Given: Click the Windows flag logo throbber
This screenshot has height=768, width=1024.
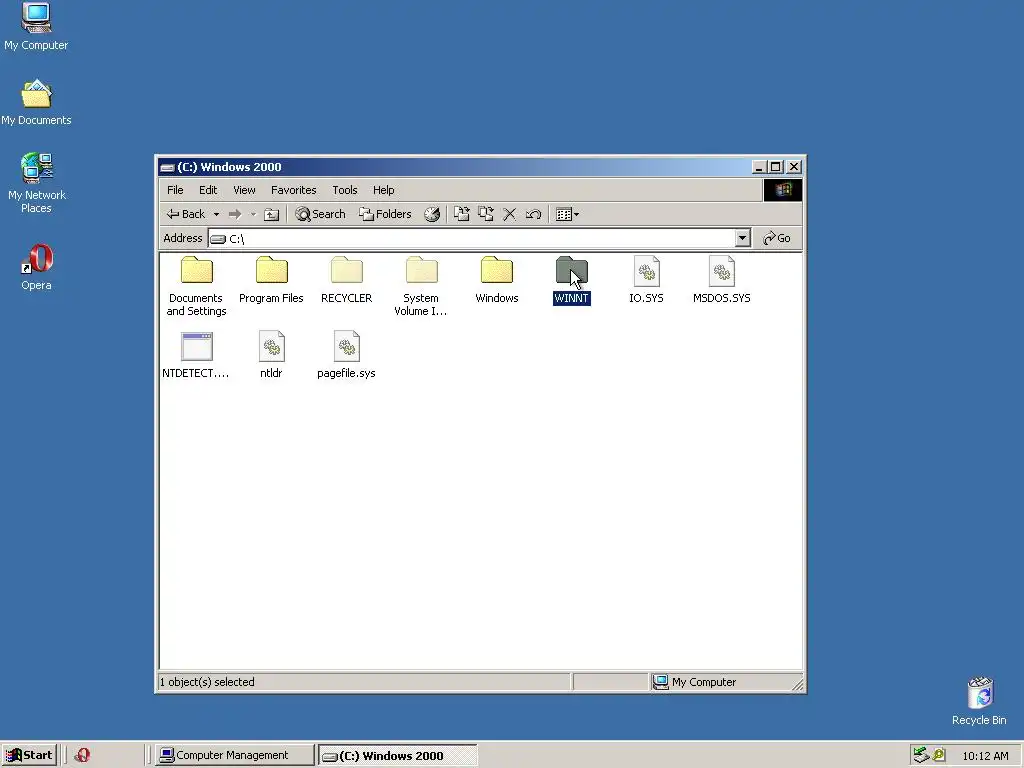Looking at the screenshot, I should [x=782, y=190].
